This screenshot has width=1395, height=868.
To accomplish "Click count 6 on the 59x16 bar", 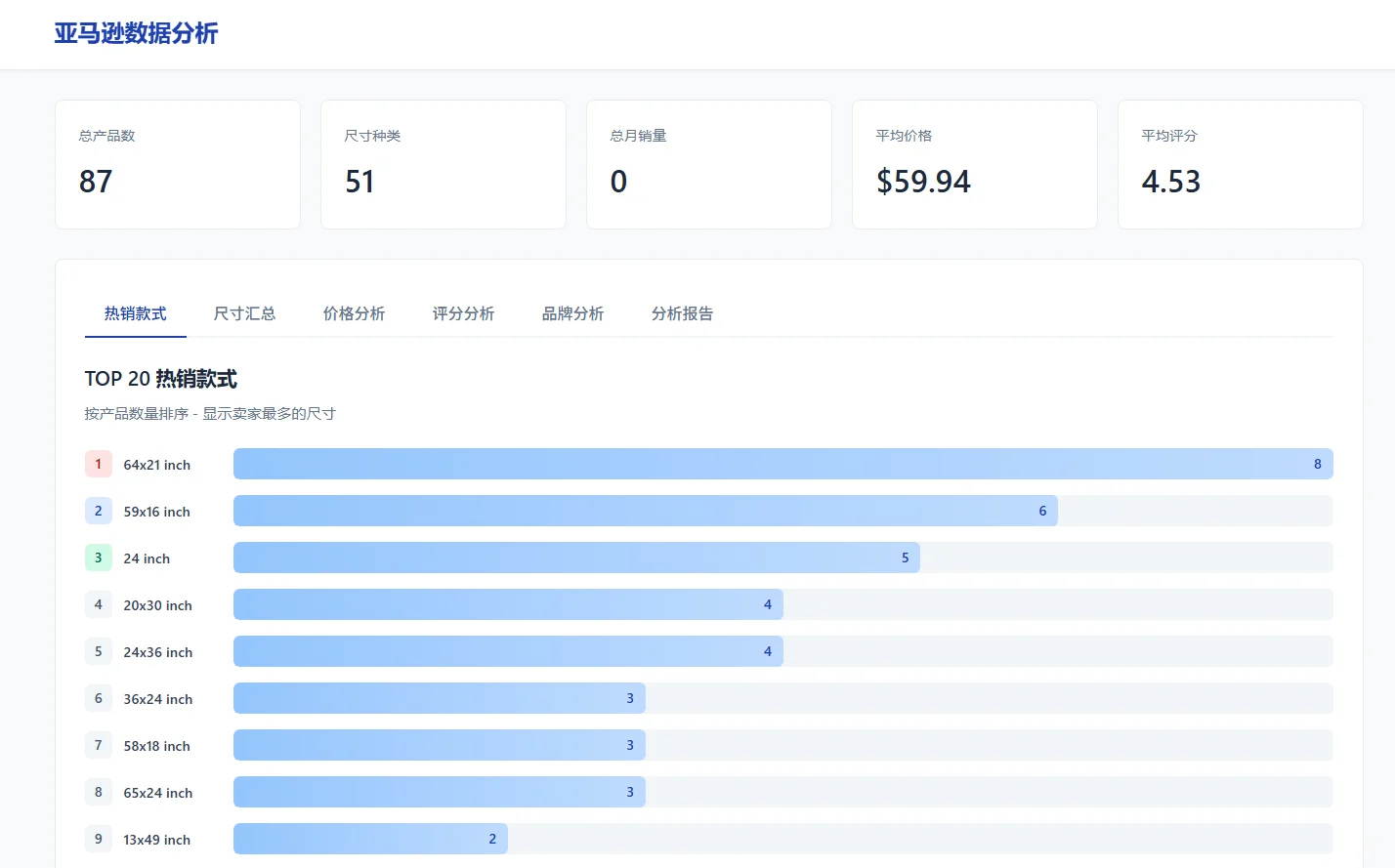I will (1042, 511).
